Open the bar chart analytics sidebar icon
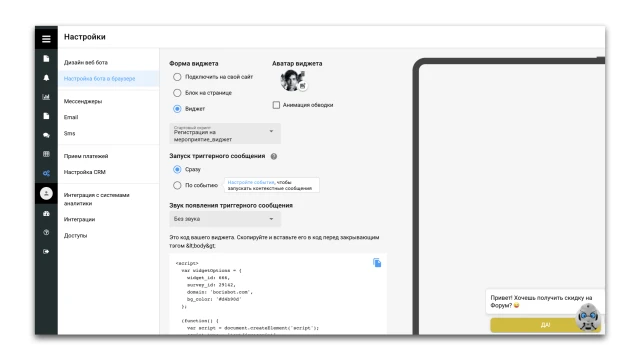This screenshot has height=360, width=640. pos(46,97)
